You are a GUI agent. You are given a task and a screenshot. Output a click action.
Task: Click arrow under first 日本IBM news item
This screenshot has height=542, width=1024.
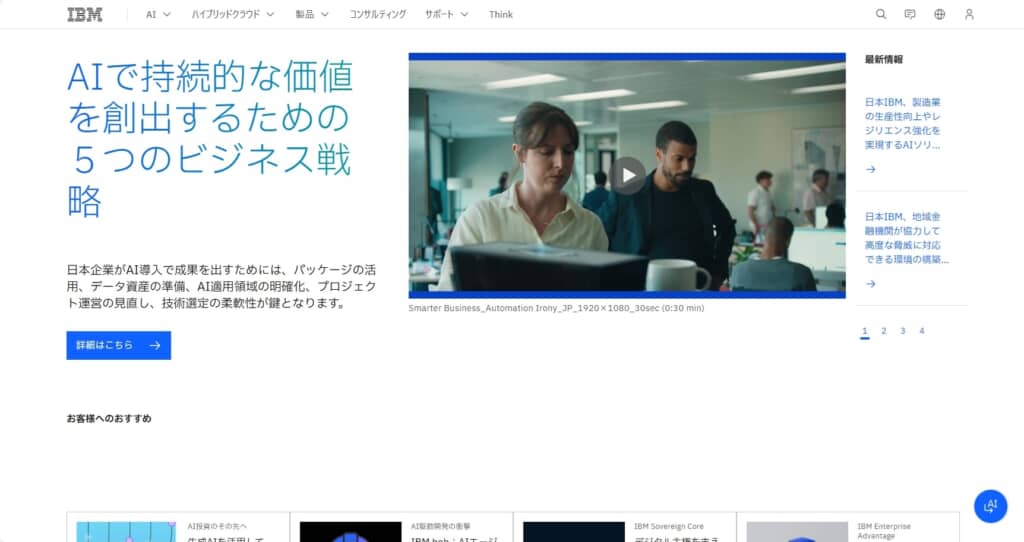tap(871, 169)
